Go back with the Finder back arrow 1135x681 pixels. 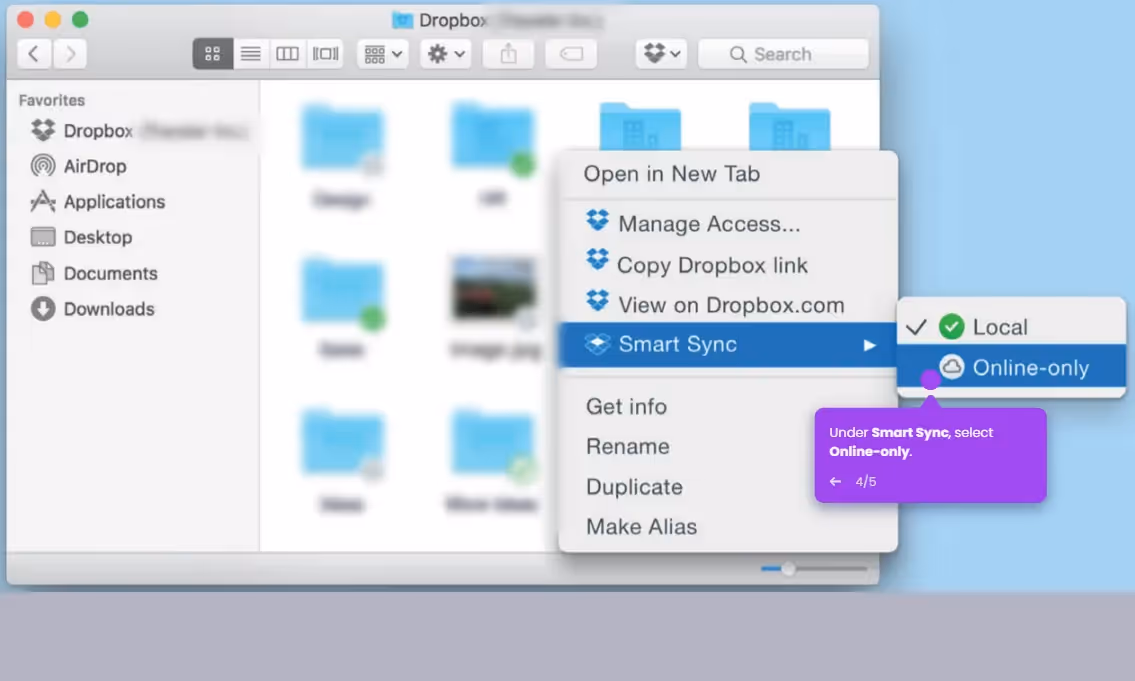click(33, 54)
